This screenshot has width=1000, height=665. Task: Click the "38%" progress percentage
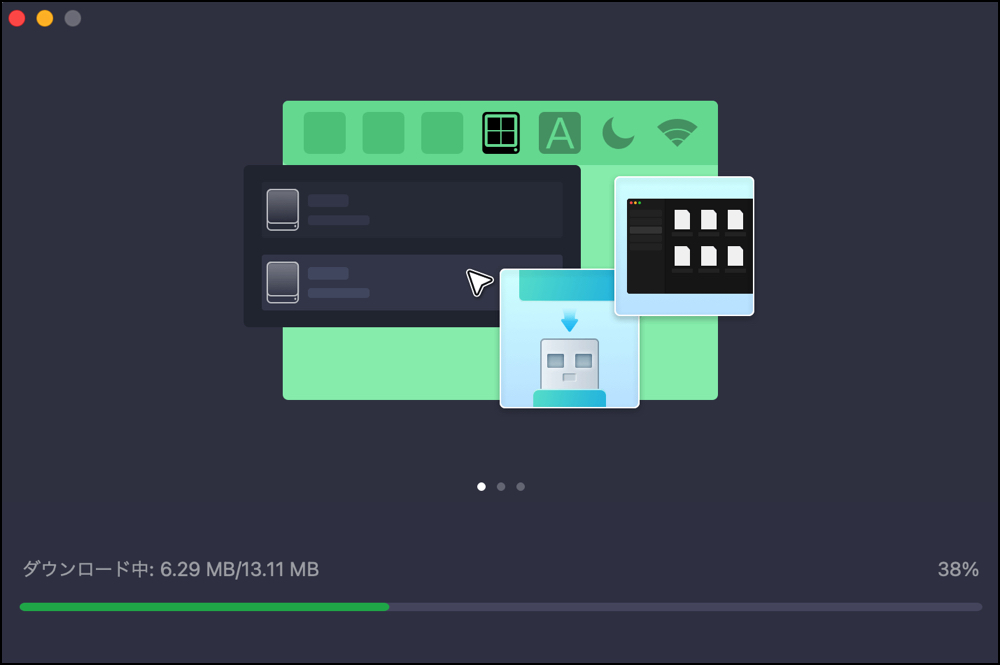pyautogui.click(x=958, y=569)
